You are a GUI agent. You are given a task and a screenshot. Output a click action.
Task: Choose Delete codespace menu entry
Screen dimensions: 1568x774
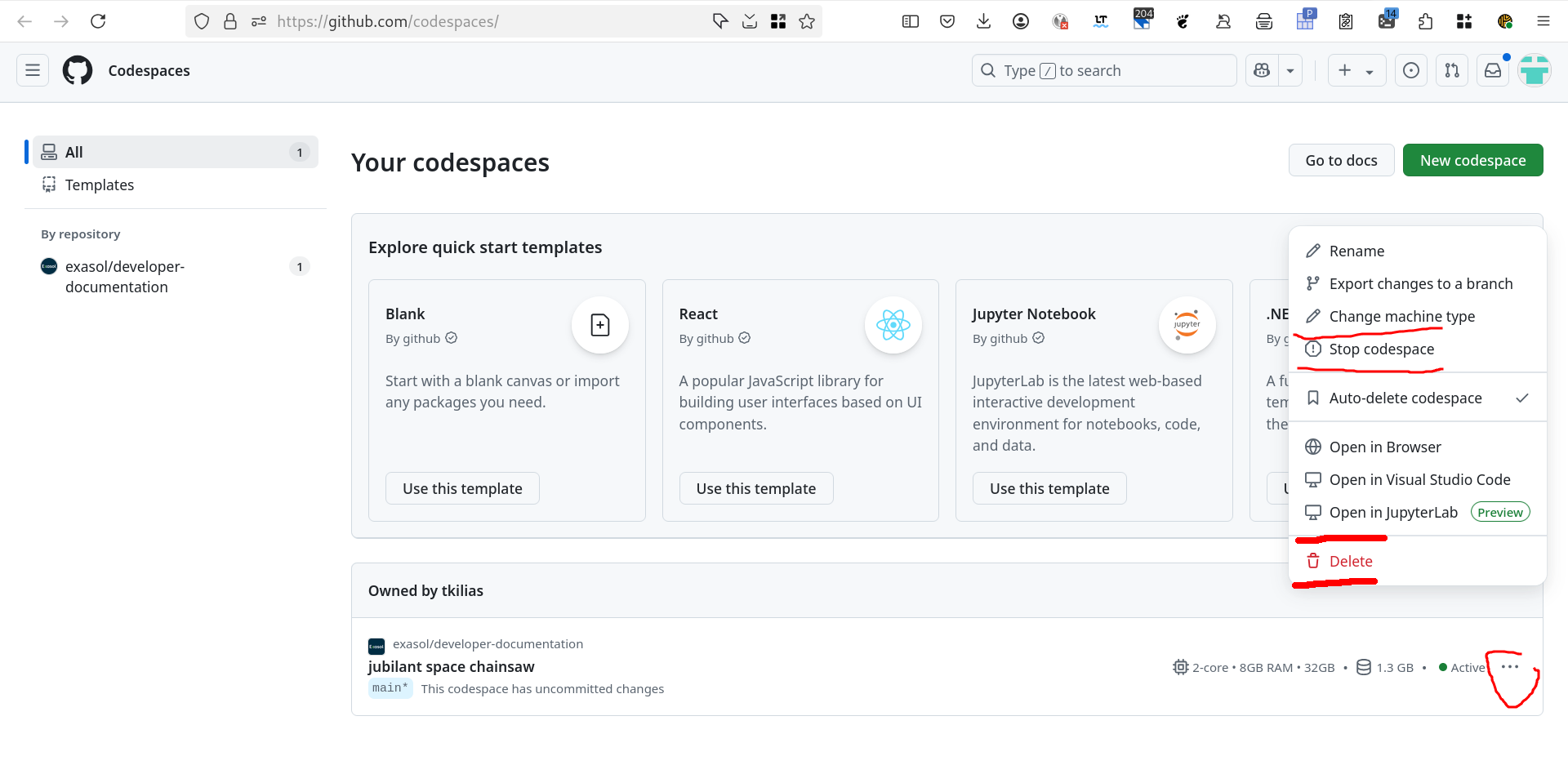[x=1418, y=561]
